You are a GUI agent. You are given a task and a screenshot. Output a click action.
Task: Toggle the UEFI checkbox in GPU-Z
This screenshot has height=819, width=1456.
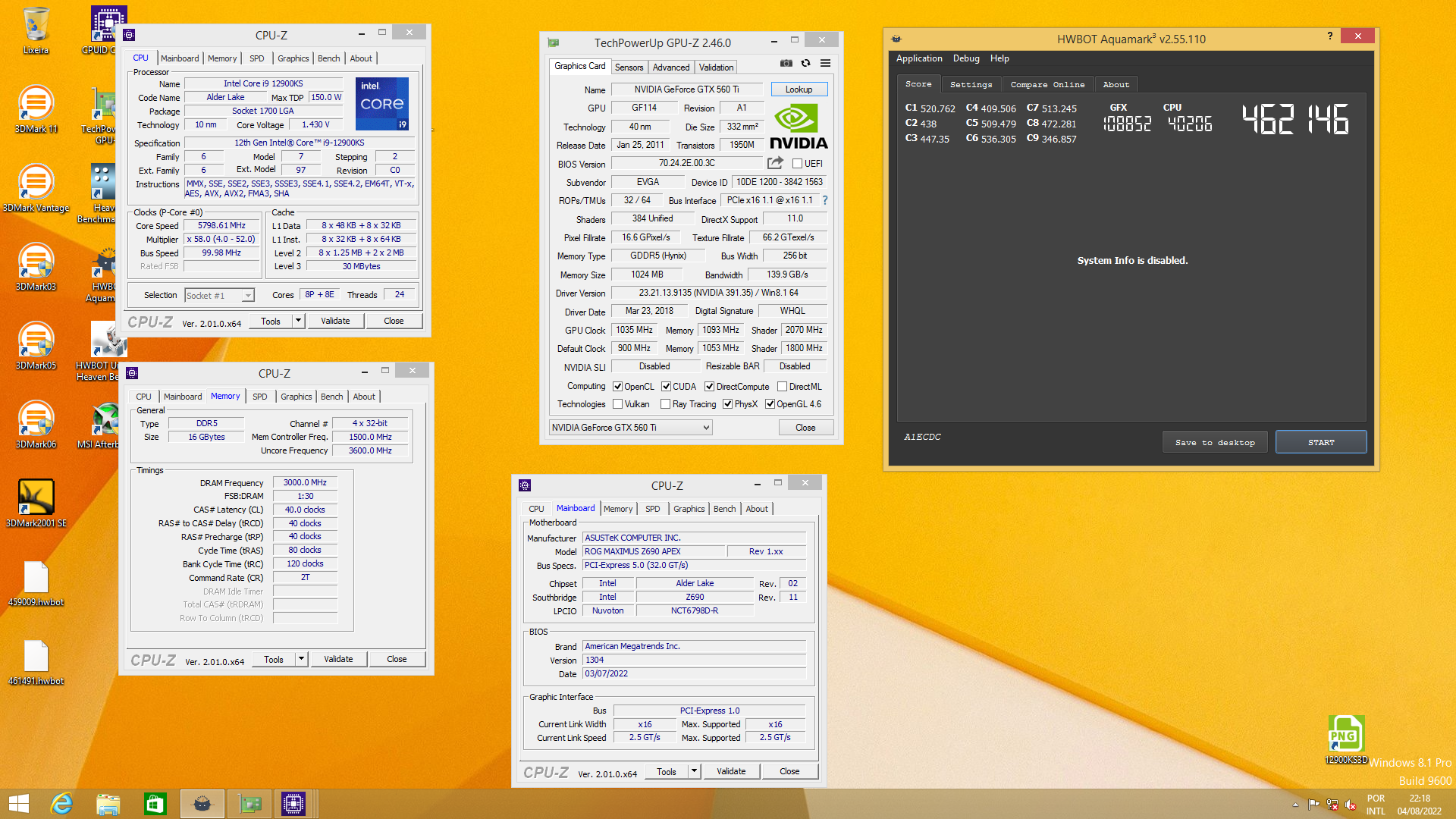(x=798, y=164)
